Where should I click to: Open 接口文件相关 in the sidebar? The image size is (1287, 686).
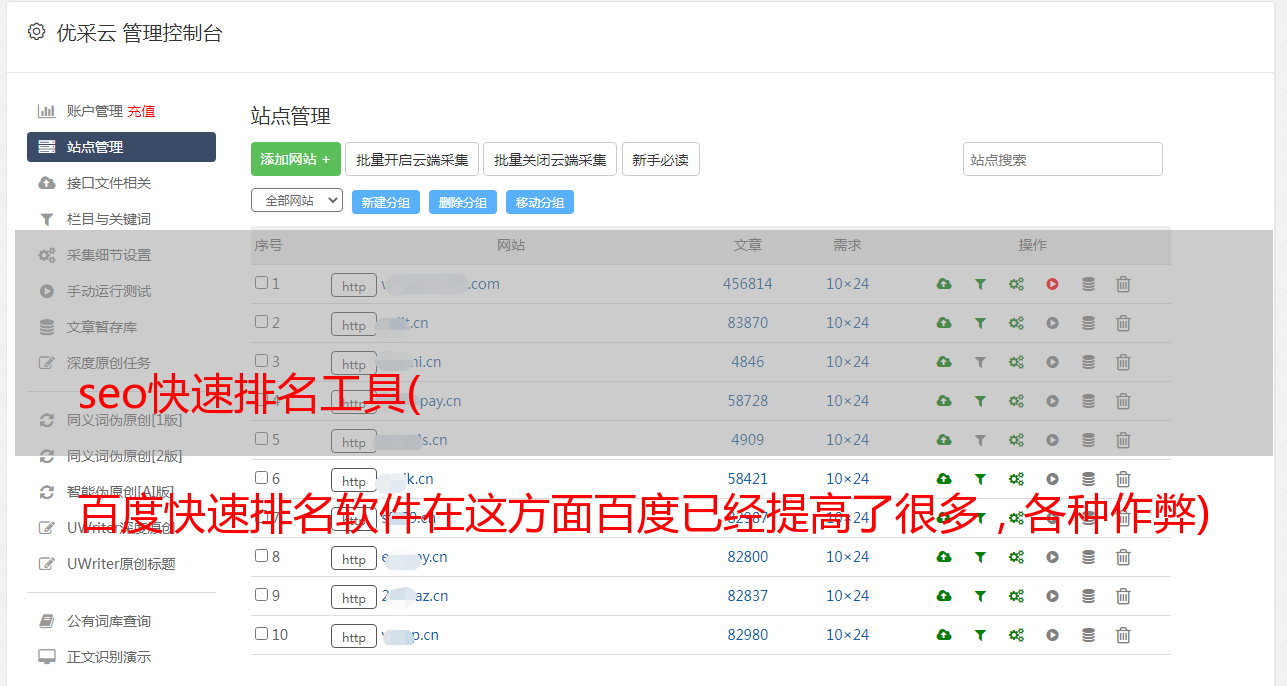click(108, 183)
